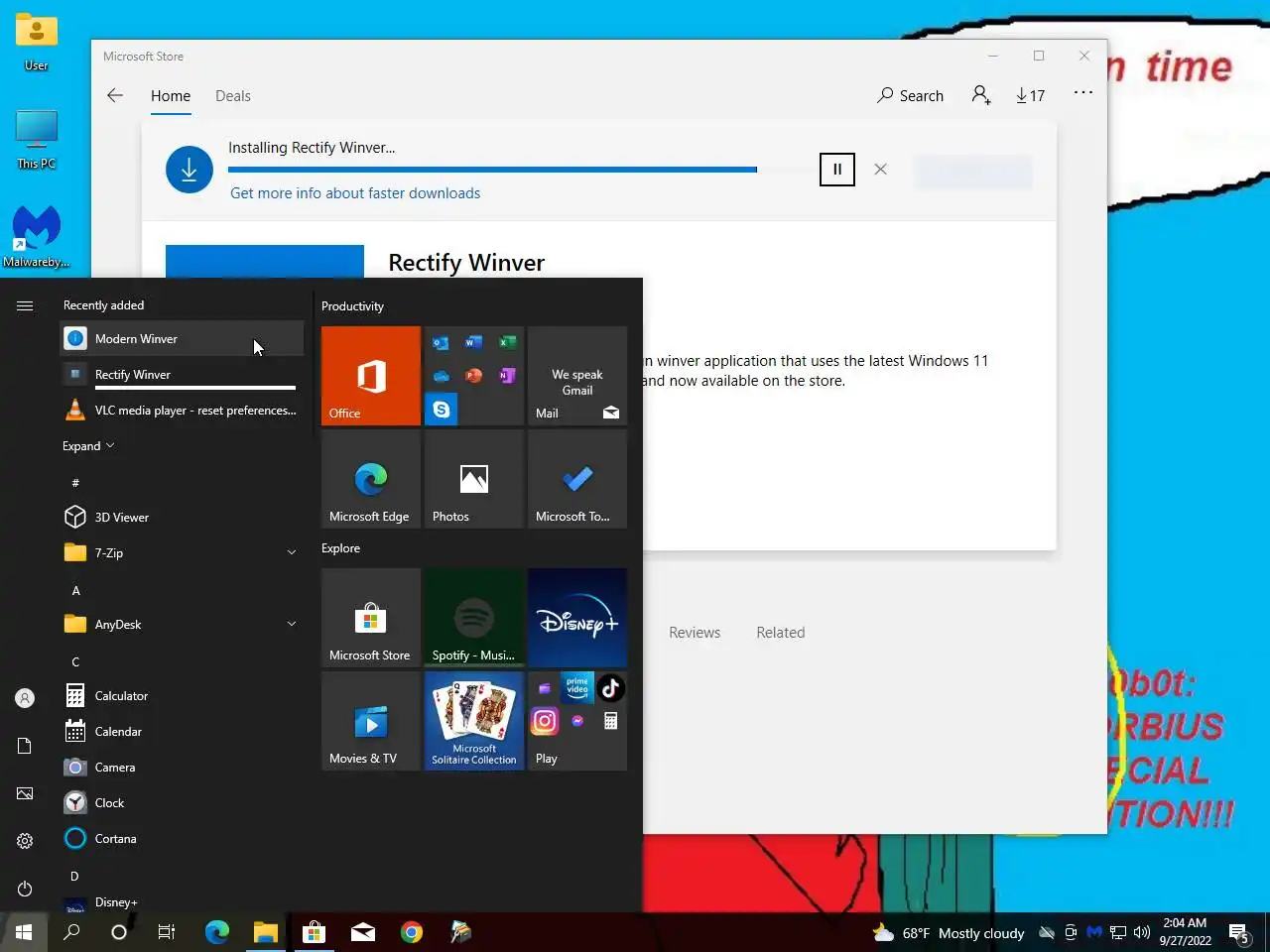
Task: Pause the Rectify Winver installation
Action: [837, 169]
